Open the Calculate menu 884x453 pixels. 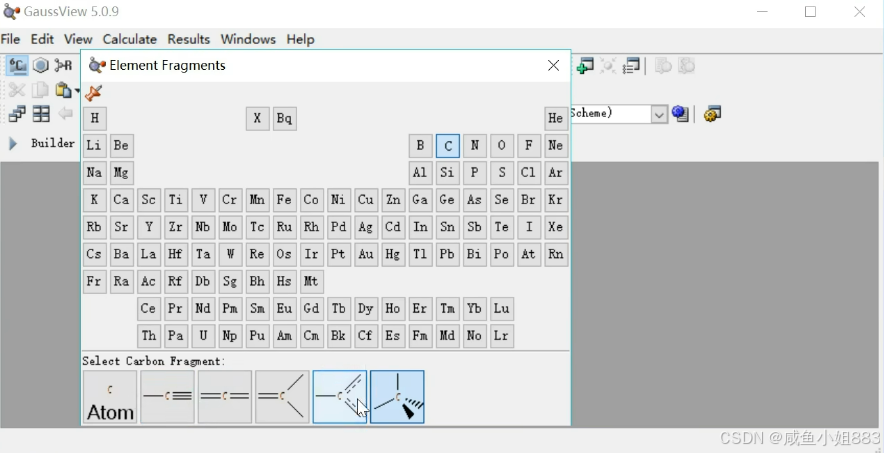pyautogui.click(x=130, y=39)
